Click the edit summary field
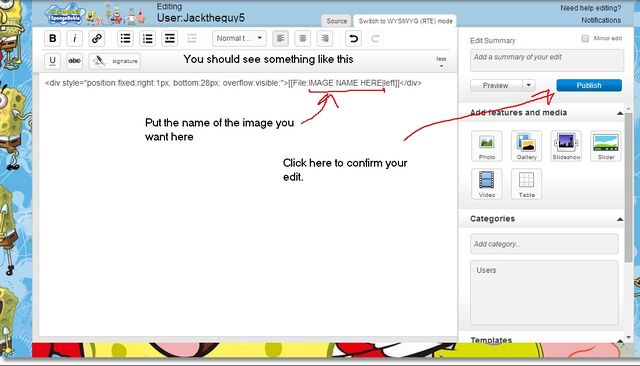Screen dimensions: 640x366 point(547,60)
